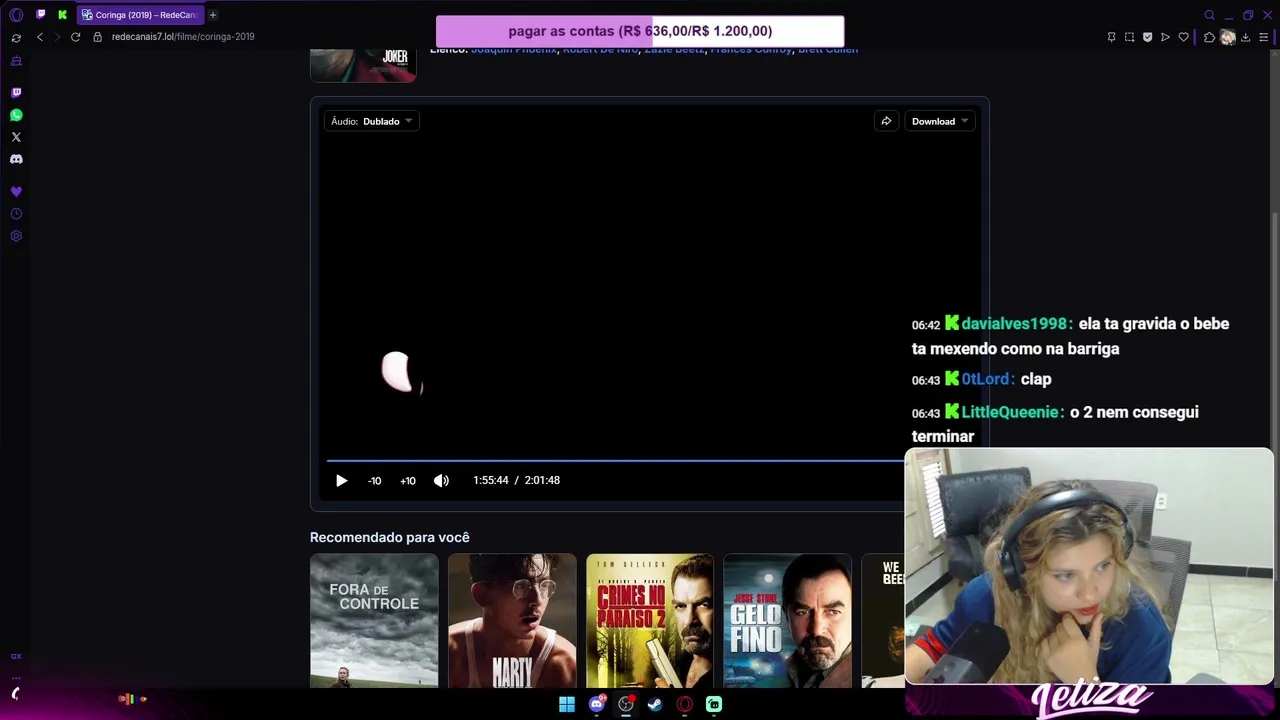Image resolution: width=1280 pixels, height=720 pixels.
Task: Open the easy setup sliders icon
Action: (1263, 37)
